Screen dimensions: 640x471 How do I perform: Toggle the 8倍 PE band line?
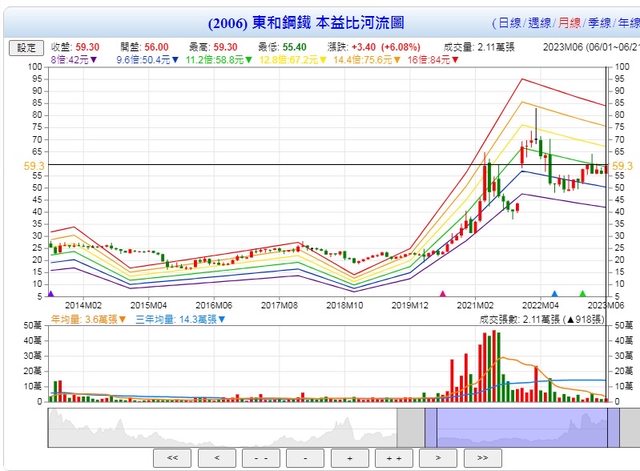[x=71, y=59]
